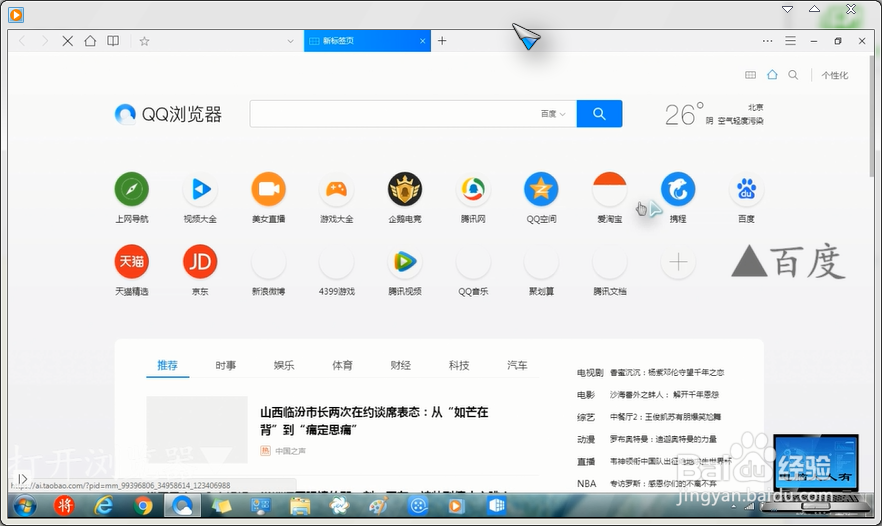The height and width of the screenshot is (526, 882).
Task: Open the three-dot more options menu
Action: [767, 41]
